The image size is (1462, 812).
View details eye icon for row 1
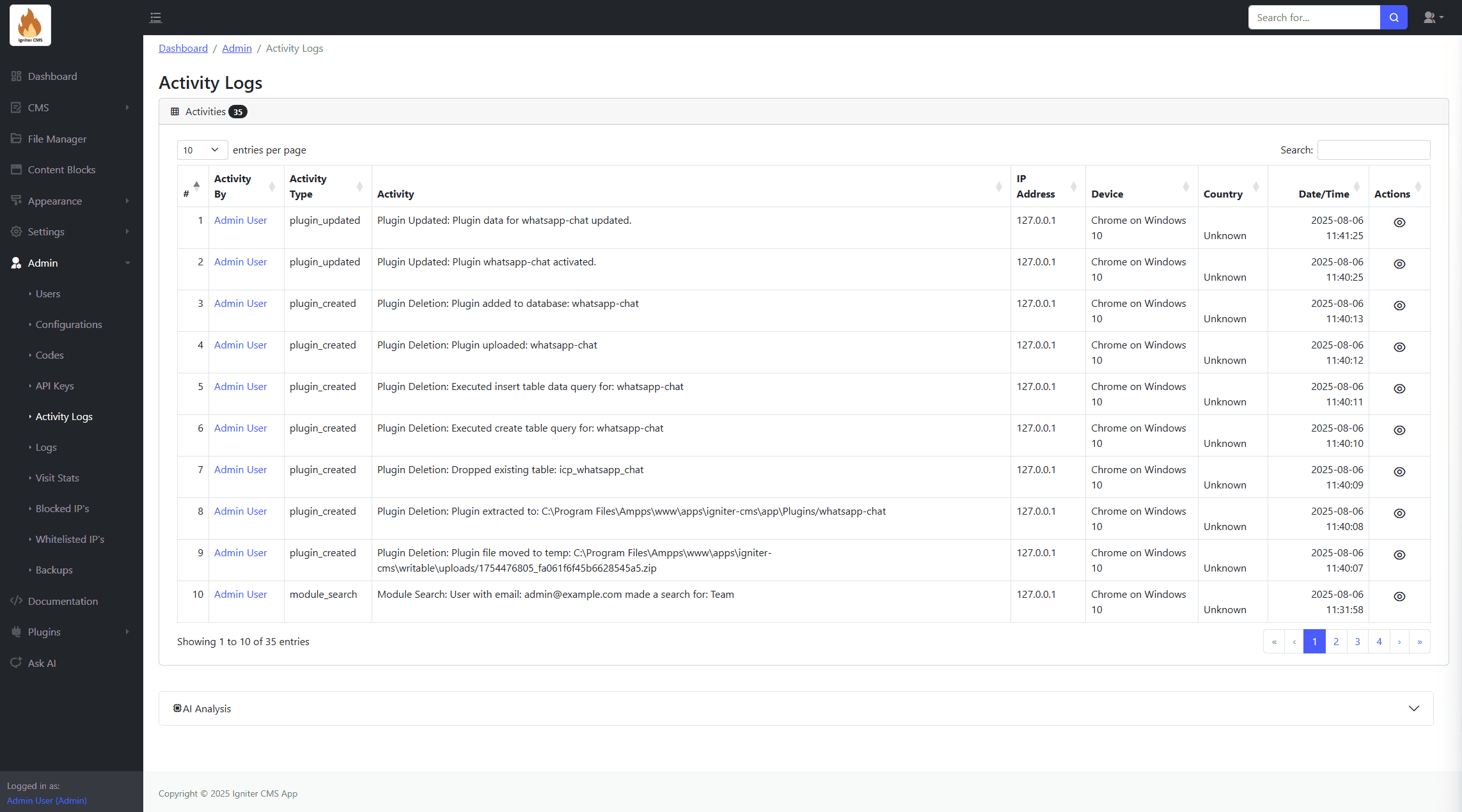tap(1399, 223)
